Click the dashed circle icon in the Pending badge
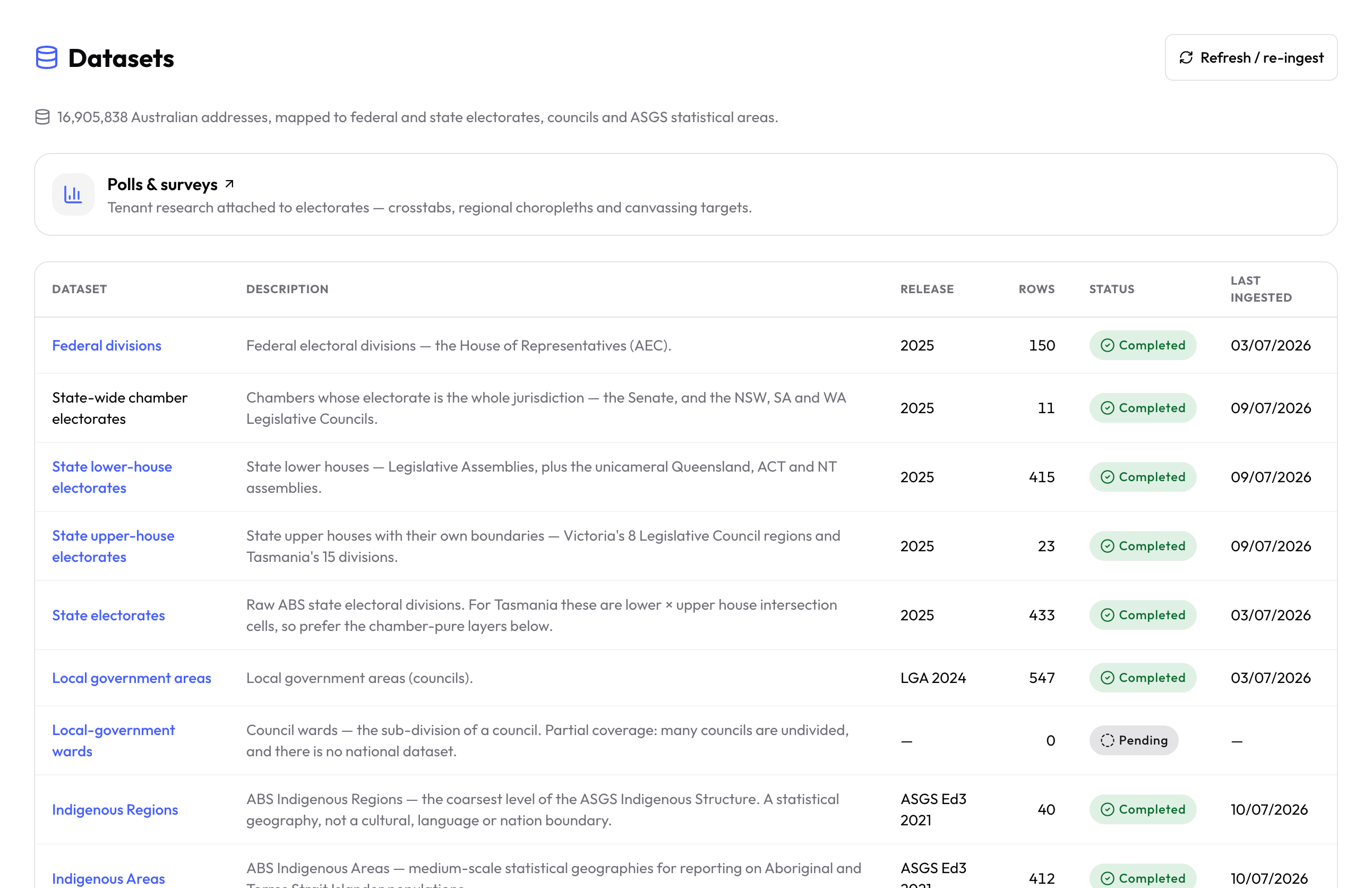The height and width of the screenshot is (888, 1372). (1108, 740)
